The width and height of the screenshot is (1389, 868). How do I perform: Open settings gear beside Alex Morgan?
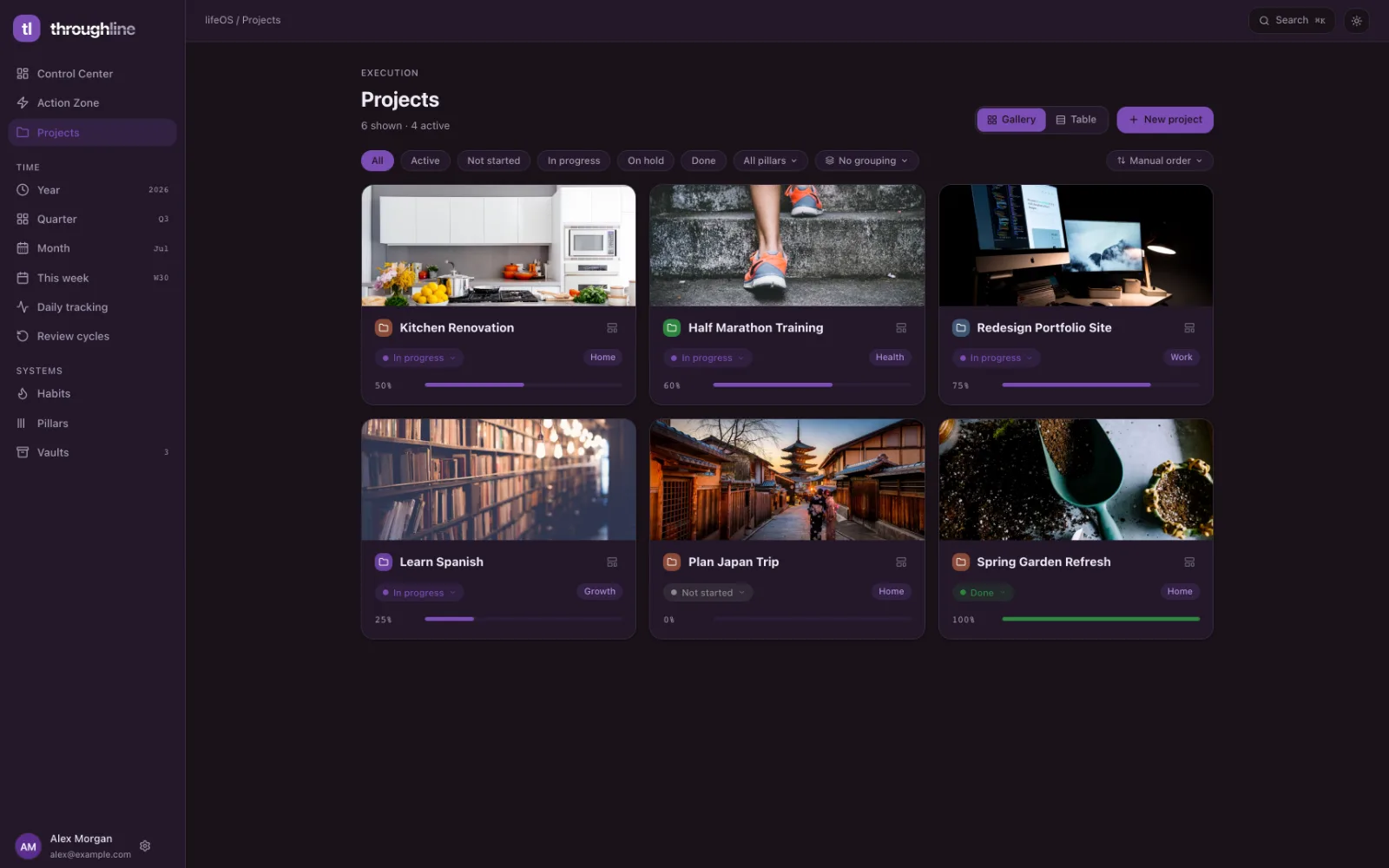click(x=145, y=845)
